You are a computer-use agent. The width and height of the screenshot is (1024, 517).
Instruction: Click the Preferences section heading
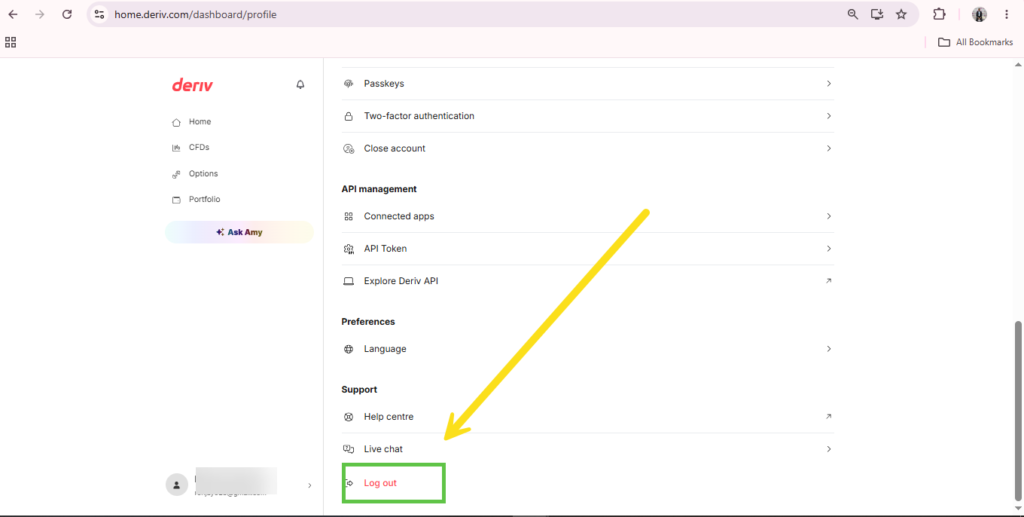[x=368, y=322]
